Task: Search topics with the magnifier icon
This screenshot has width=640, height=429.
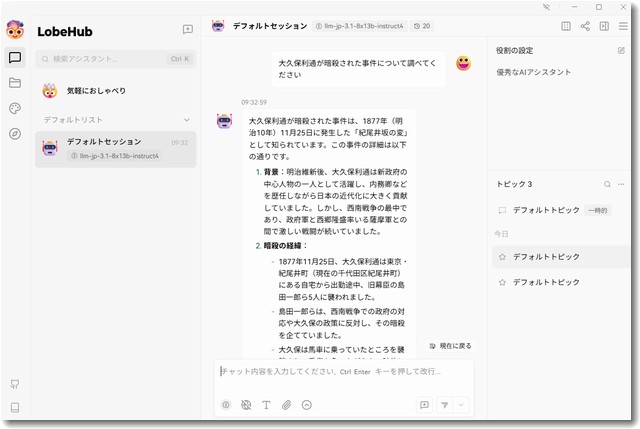Action: tap(606, 184)
